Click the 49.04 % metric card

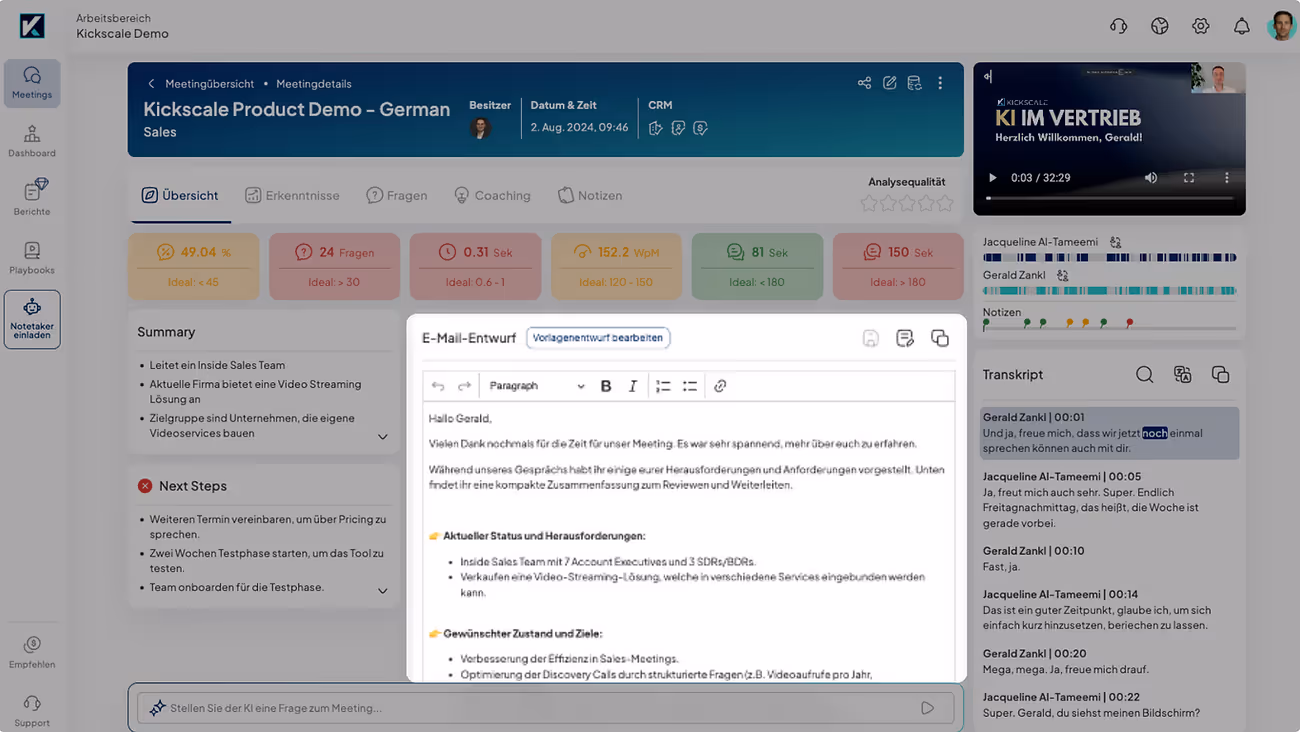coord(193,266)
